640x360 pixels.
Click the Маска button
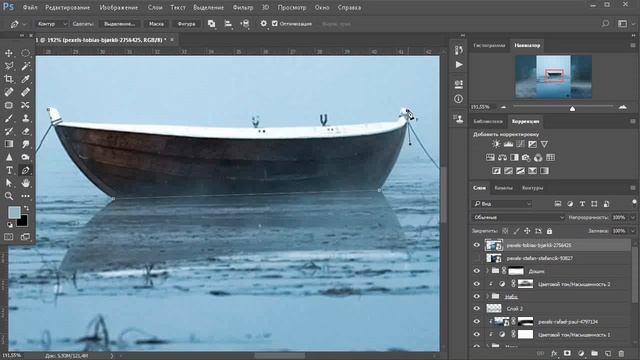tap(156, 24)
